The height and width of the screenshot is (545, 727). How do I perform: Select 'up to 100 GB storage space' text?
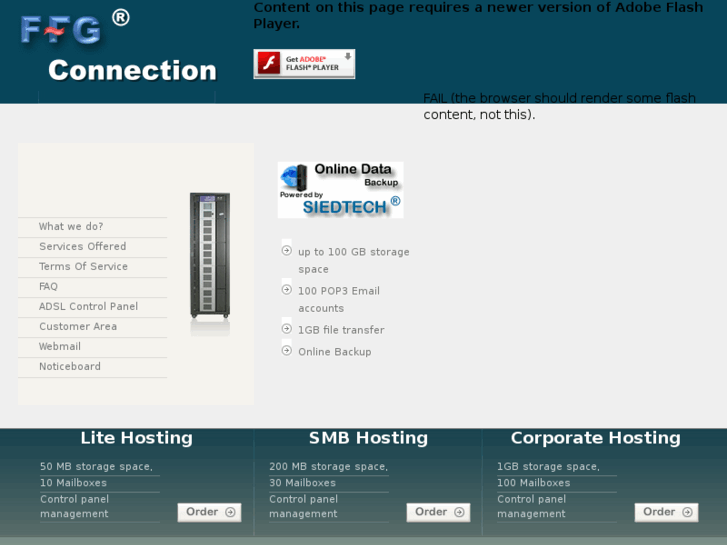click(354, 260)
